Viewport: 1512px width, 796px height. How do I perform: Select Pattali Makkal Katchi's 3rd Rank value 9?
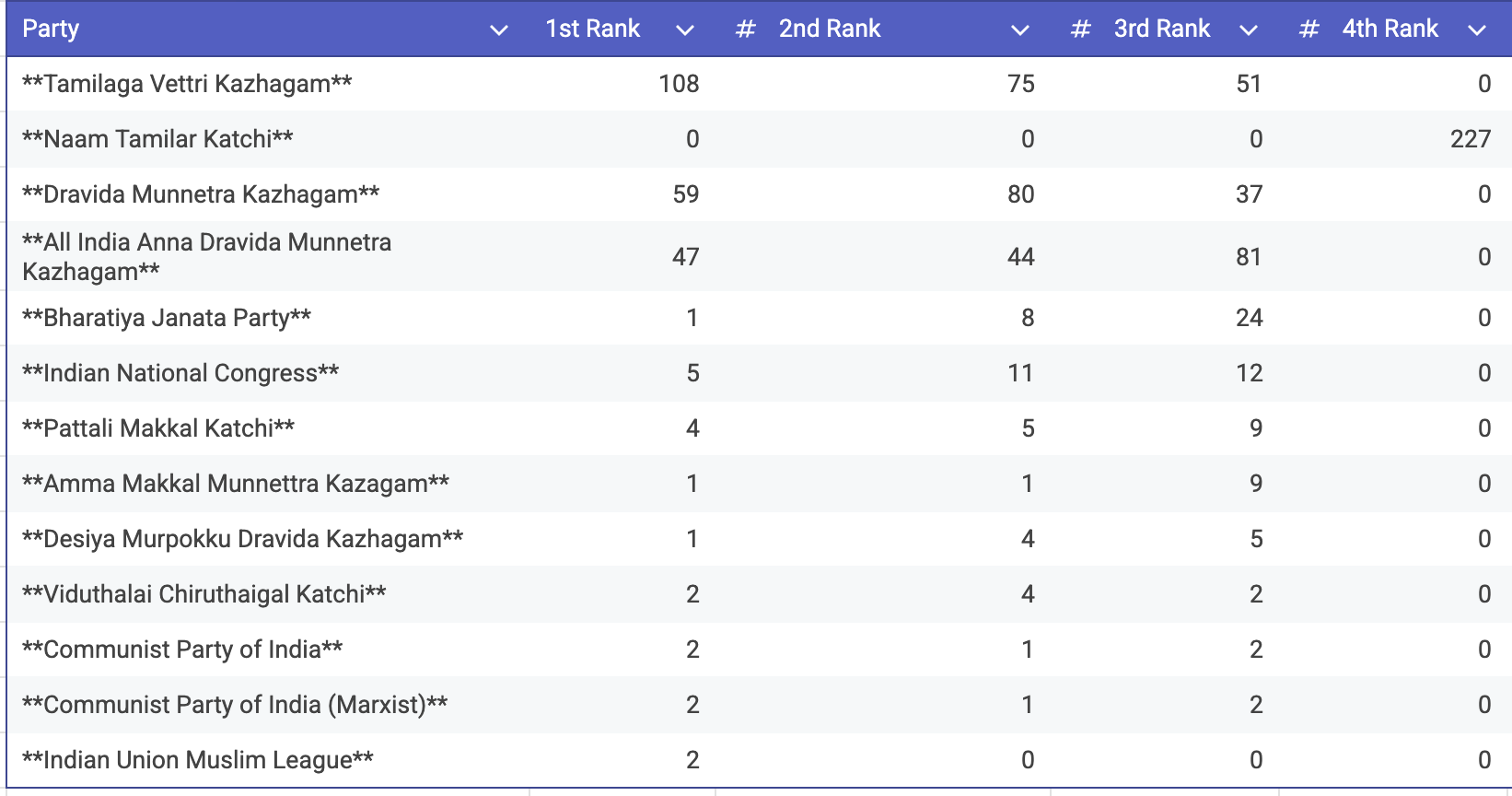pyautogui.click(x=1256, y=428)
